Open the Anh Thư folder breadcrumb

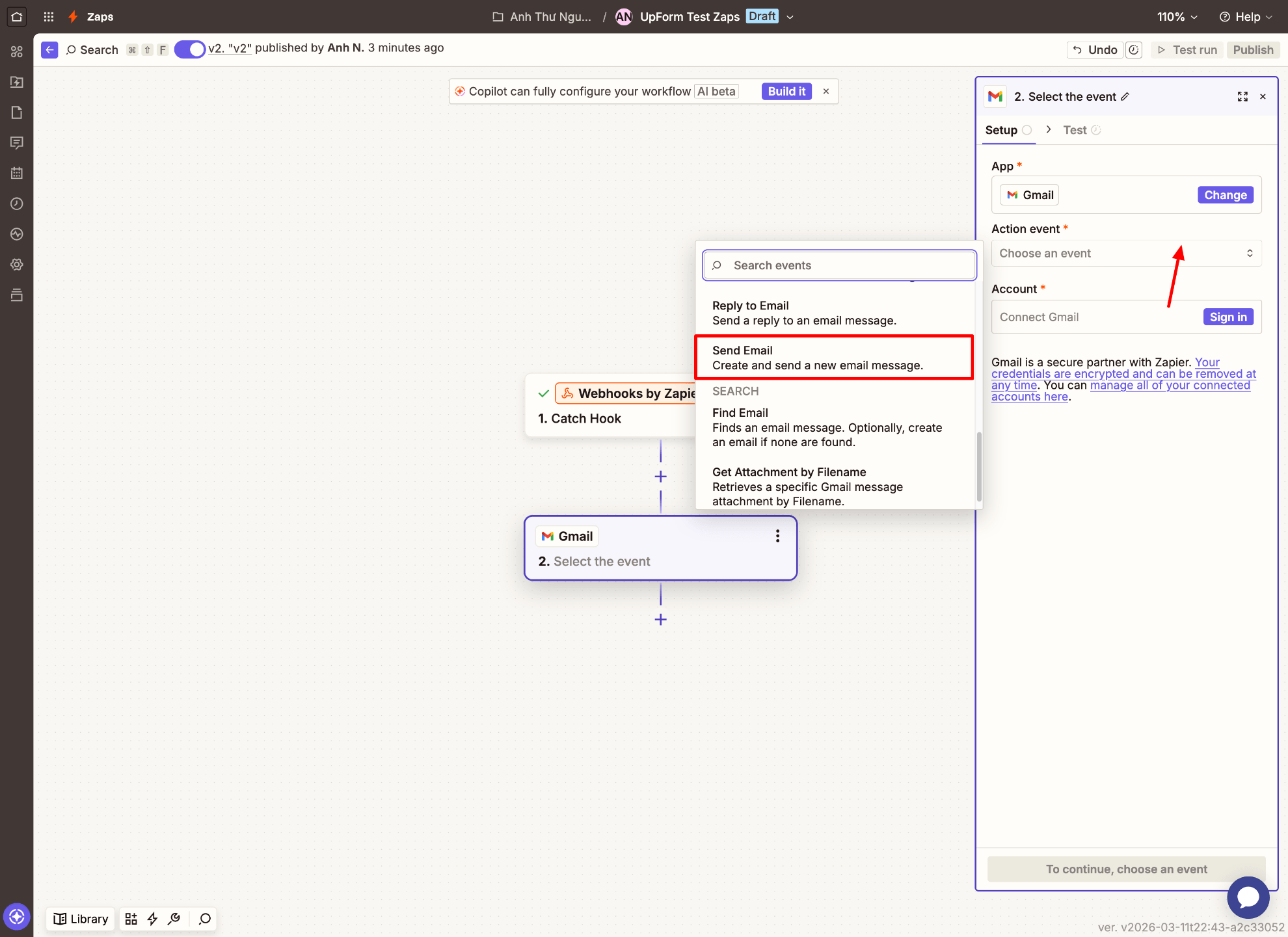point(542,17)
